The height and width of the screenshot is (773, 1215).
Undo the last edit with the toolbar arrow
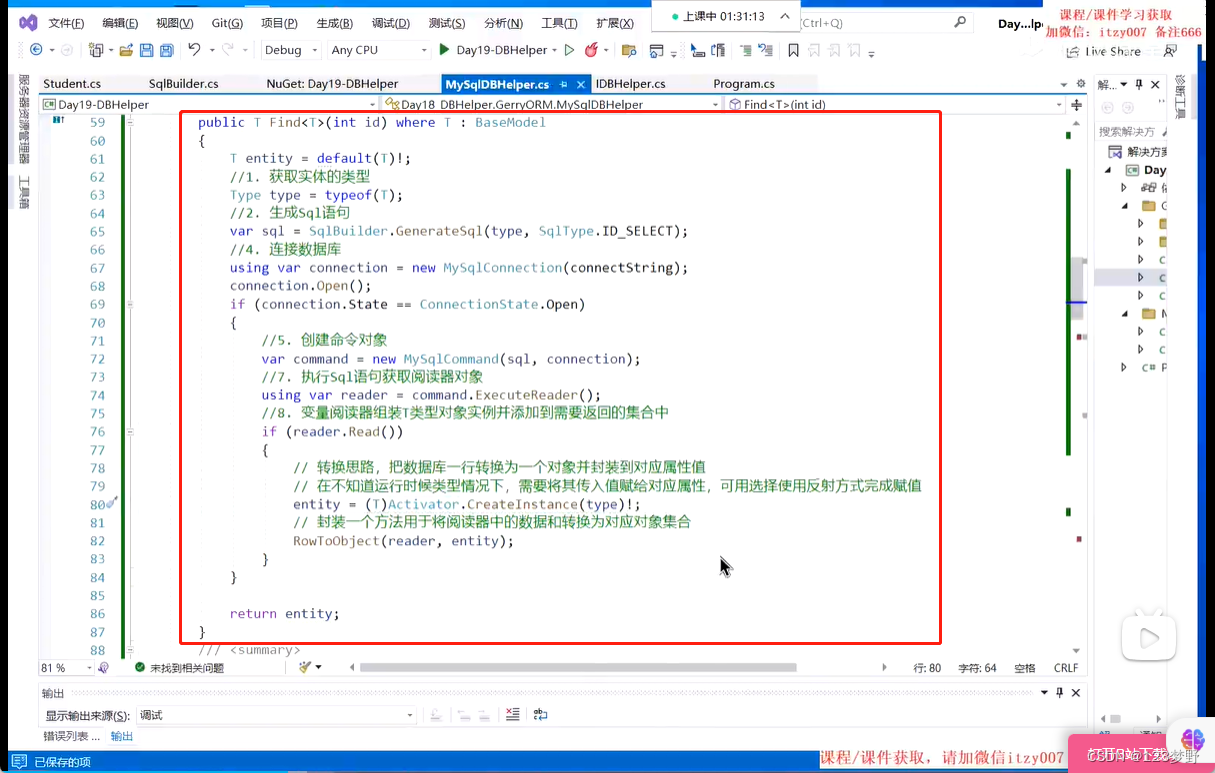[194, 49]
